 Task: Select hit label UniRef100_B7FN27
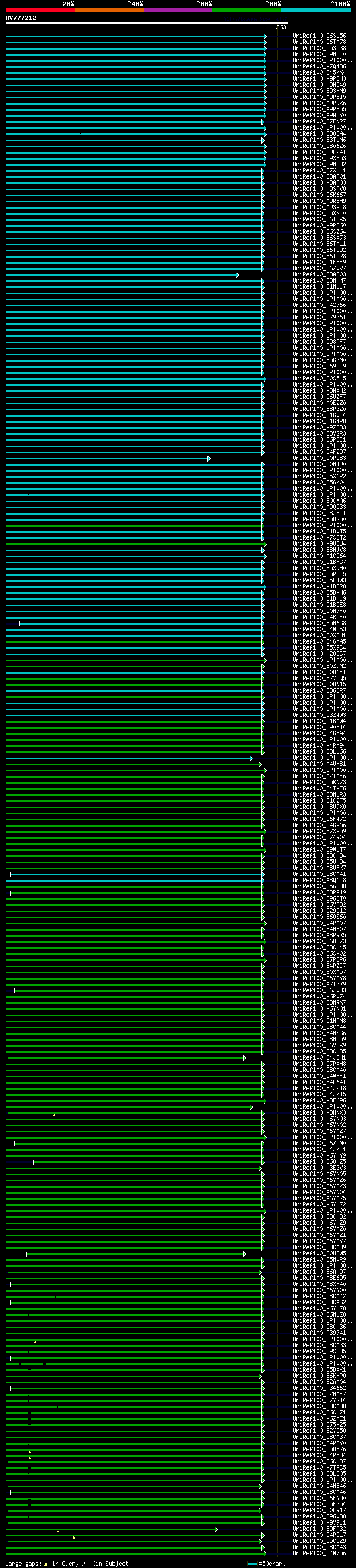(319, 122)
